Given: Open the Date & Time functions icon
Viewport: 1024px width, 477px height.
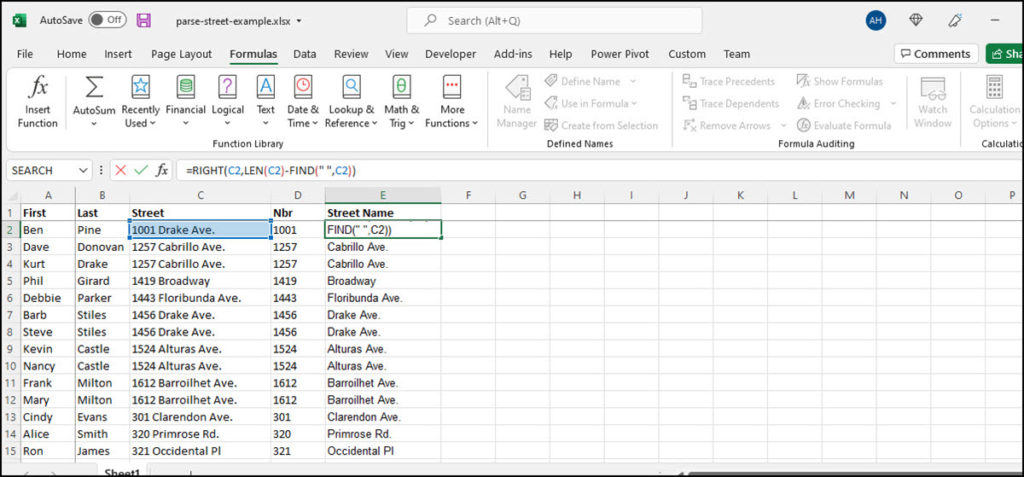Looking at the screenshot, I should click(x=303, y=88).
